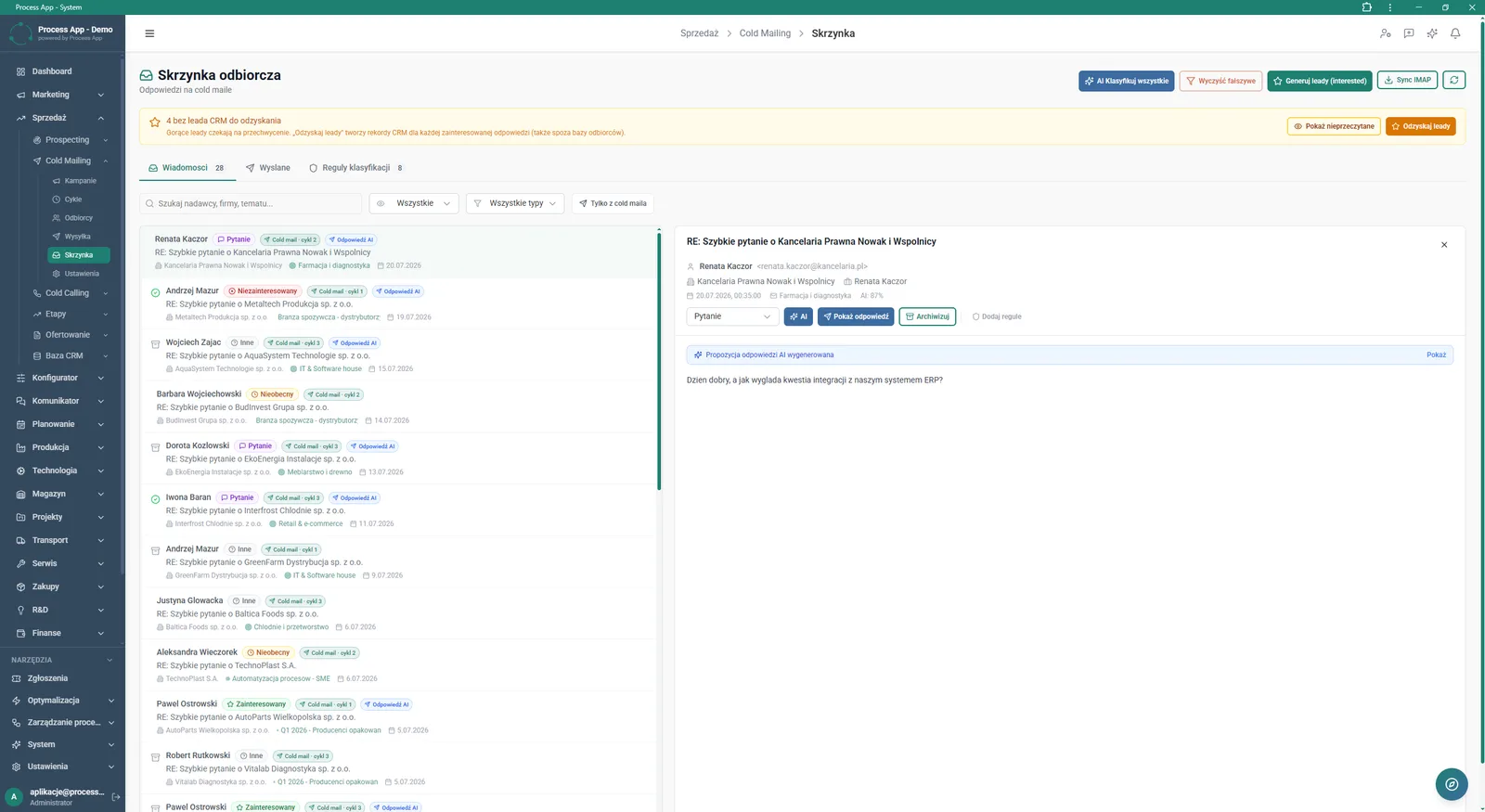Viewport: 1485px width, 812px height.
Task: Click the logout icon beside the user email
Action: click(116, 797)
